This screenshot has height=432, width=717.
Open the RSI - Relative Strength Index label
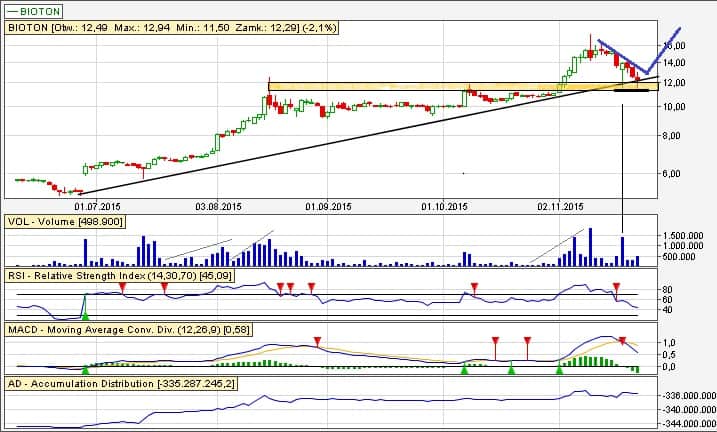(x=118, y=273)
